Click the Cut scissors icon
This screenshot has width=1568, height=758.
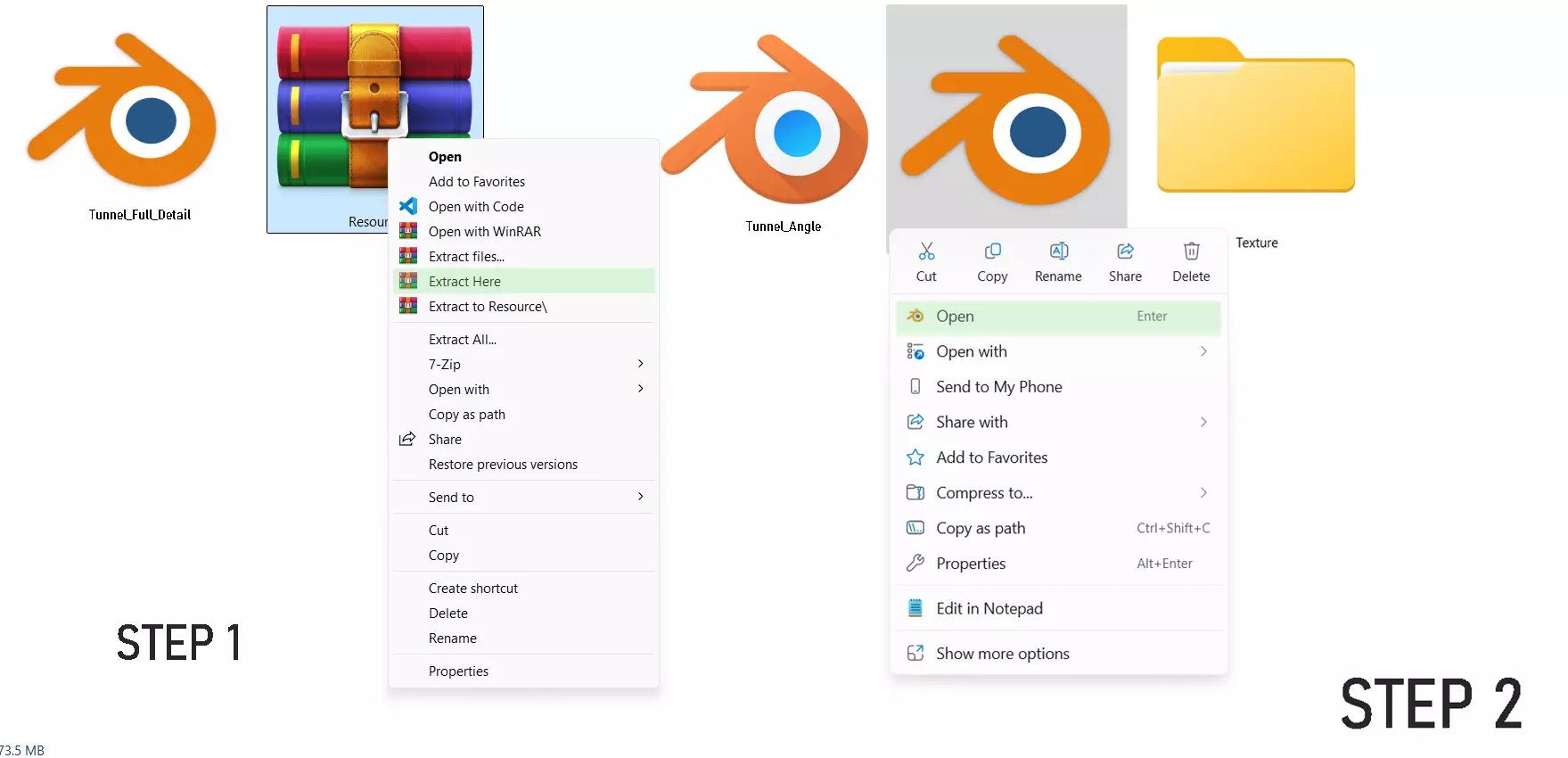tap(926, 251)
